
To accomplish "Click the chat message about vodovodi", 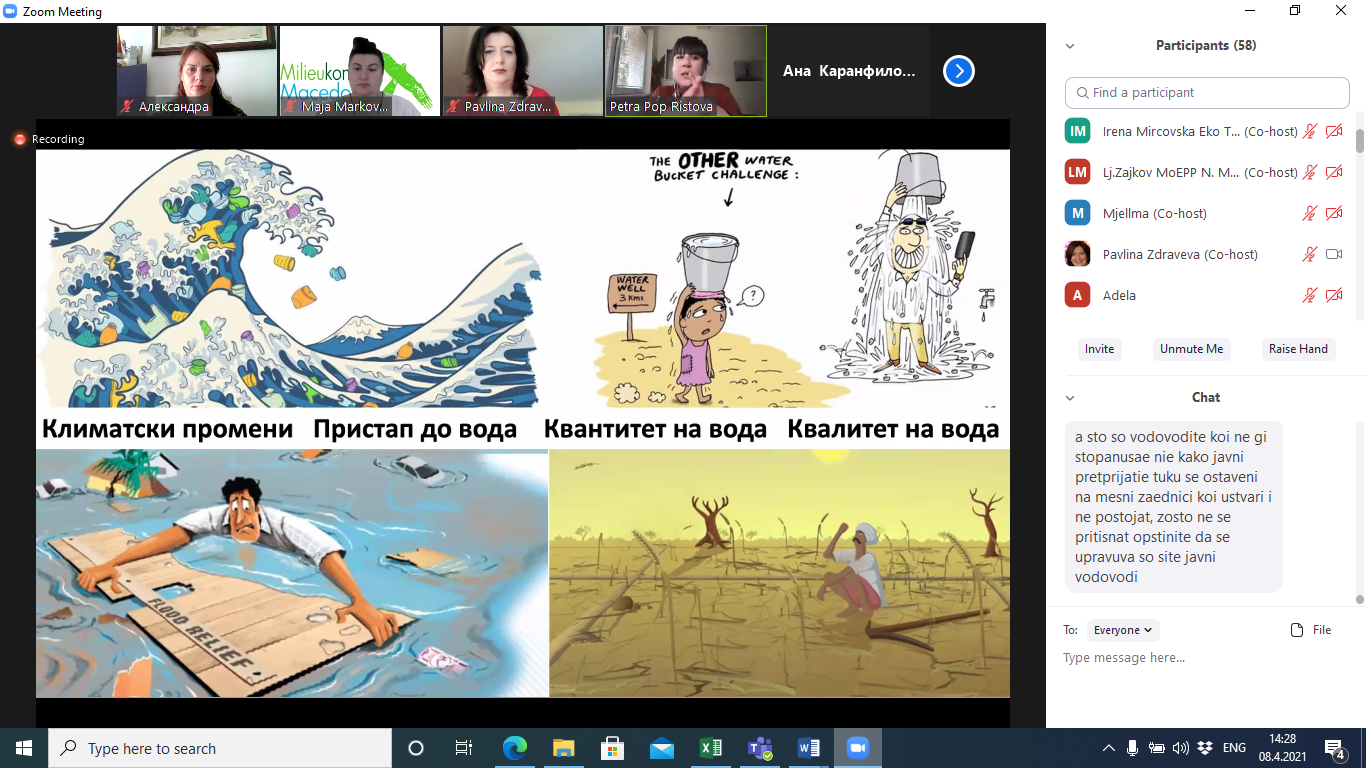I will point(1173,507).
